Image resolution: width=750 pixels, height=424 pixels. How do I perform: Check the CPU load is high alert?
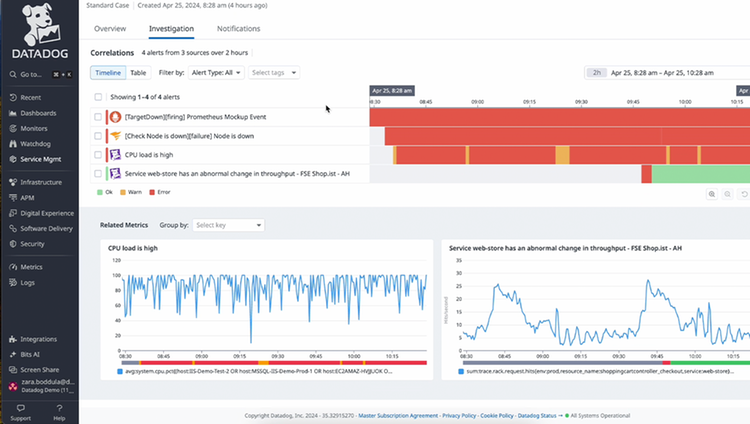coord(98,155)
